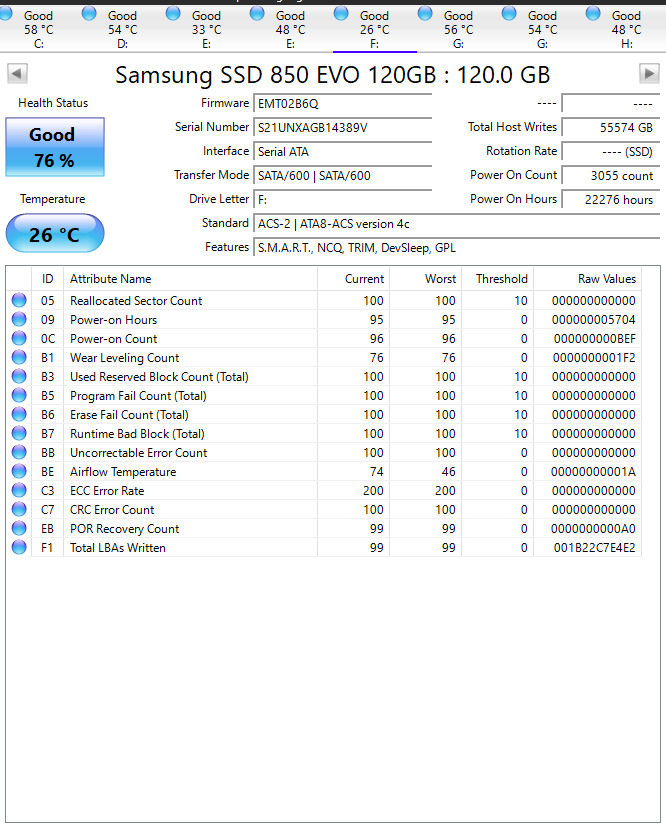Click the Transfer Mode field
Image resolution: width=666 pixels, height=827 pixels.
tap(343, 176)
